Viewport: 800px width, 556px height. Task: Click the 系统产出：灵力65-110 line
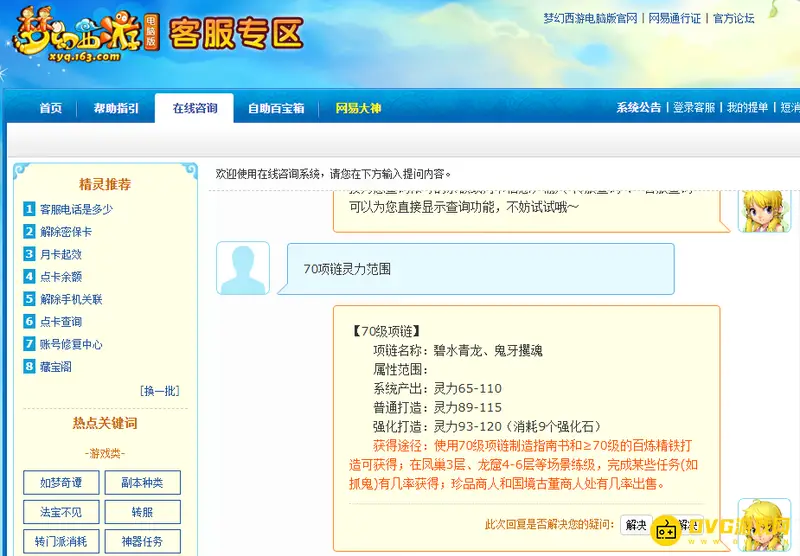point(437,389)
